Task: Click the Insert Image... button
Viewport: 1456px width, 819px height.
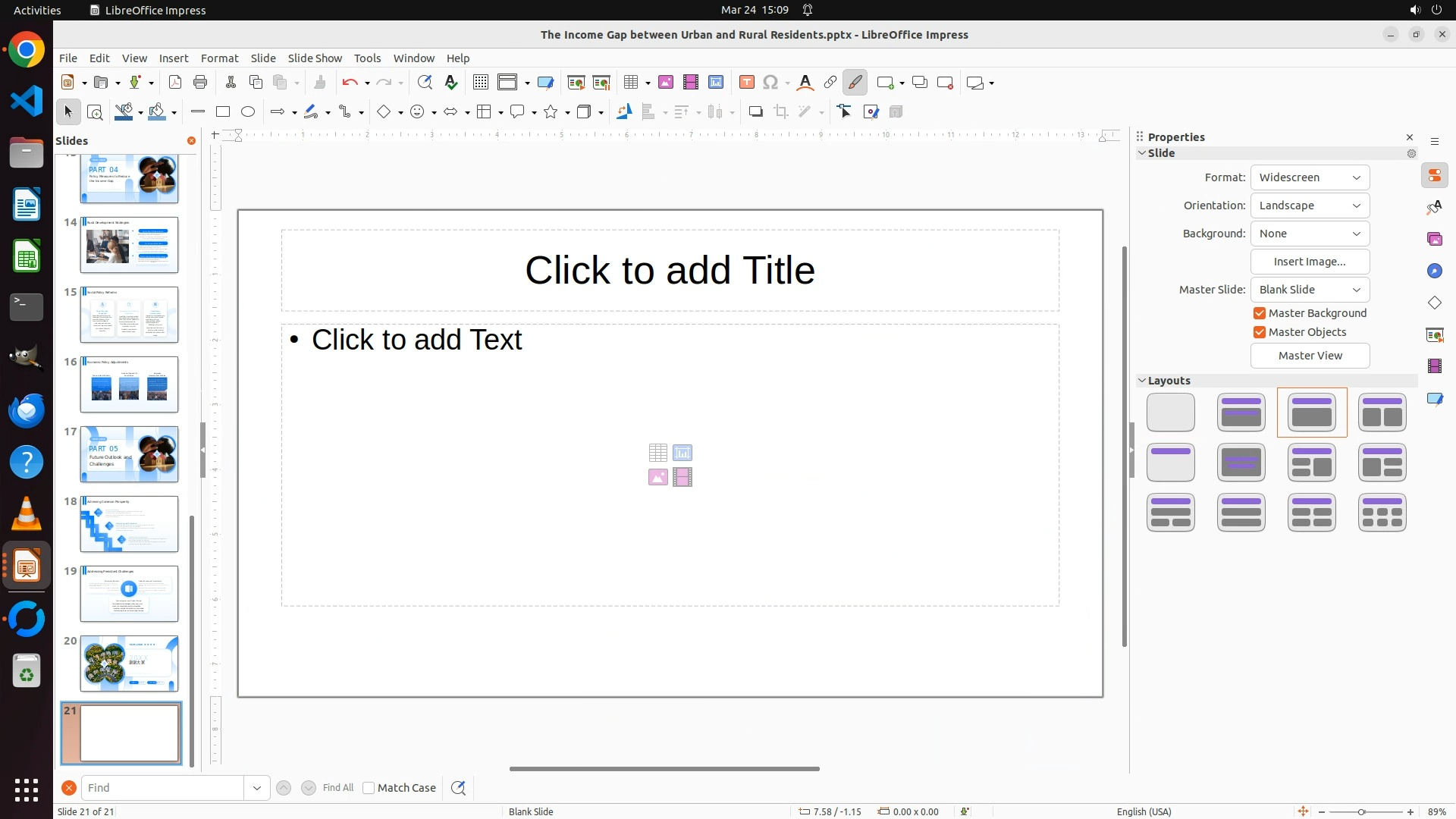Action: (x=1310, y=262)
